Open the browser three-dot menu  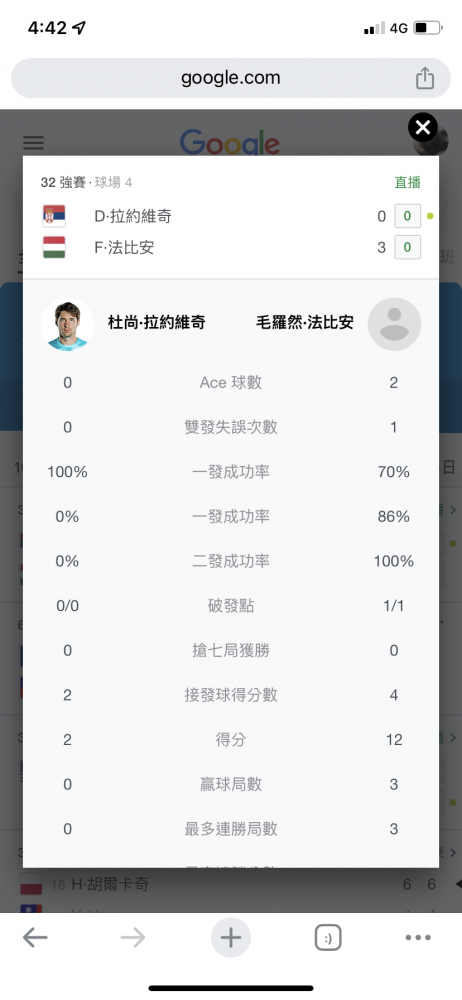pos(419,938)
